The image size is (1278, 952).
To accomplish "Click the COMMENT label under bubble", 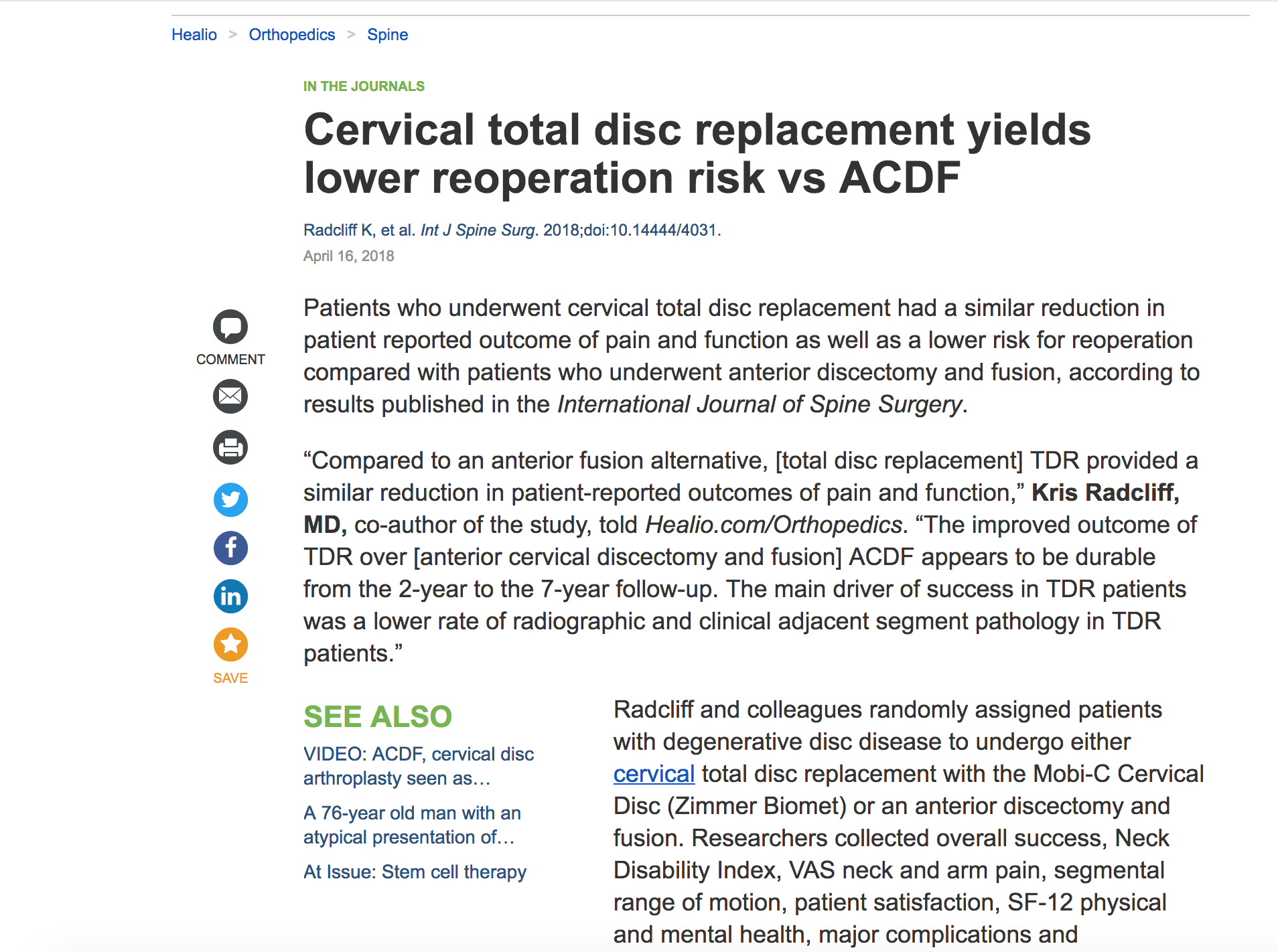I will pos(230,360).
